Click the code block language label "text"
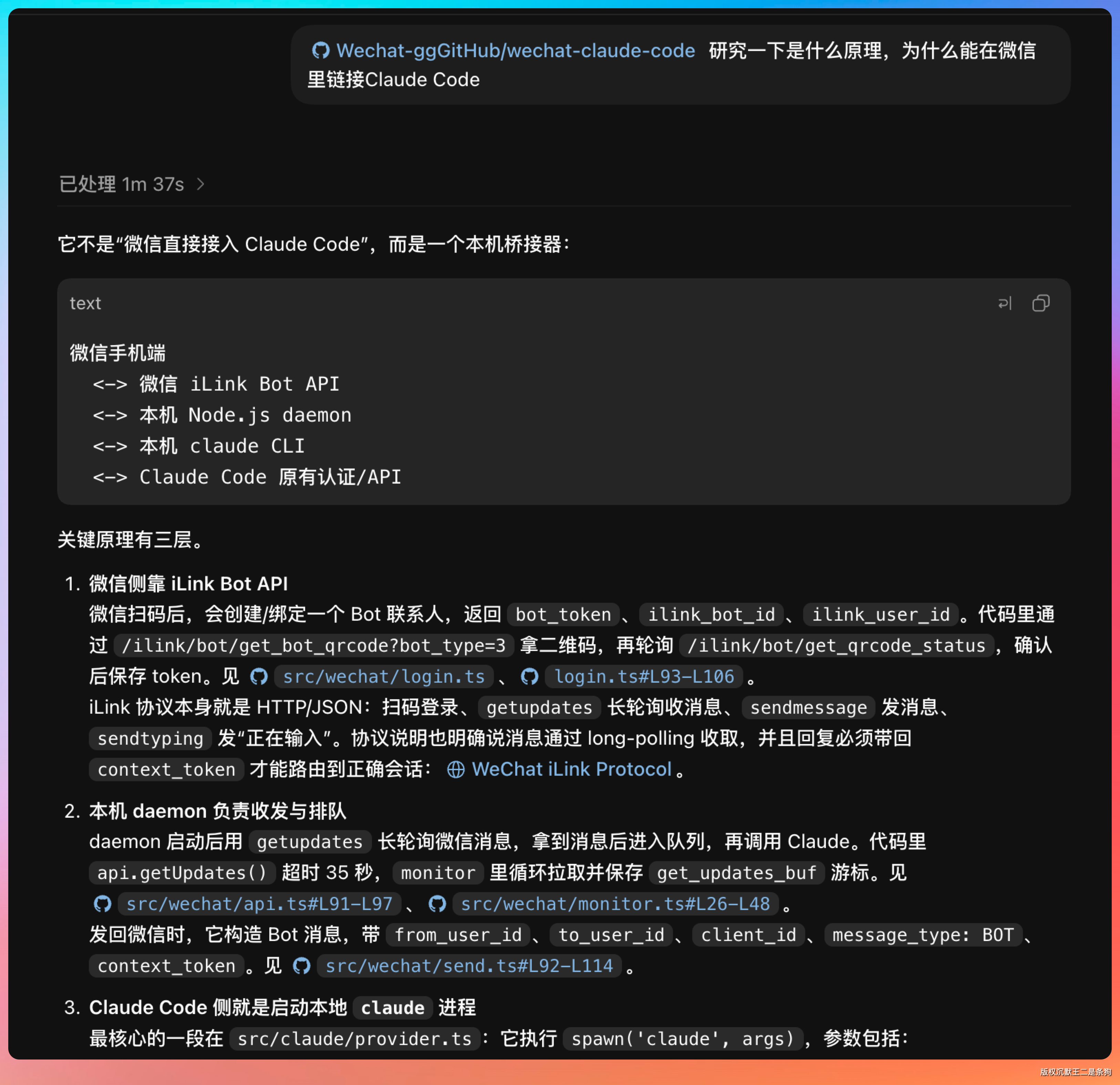 85,303
